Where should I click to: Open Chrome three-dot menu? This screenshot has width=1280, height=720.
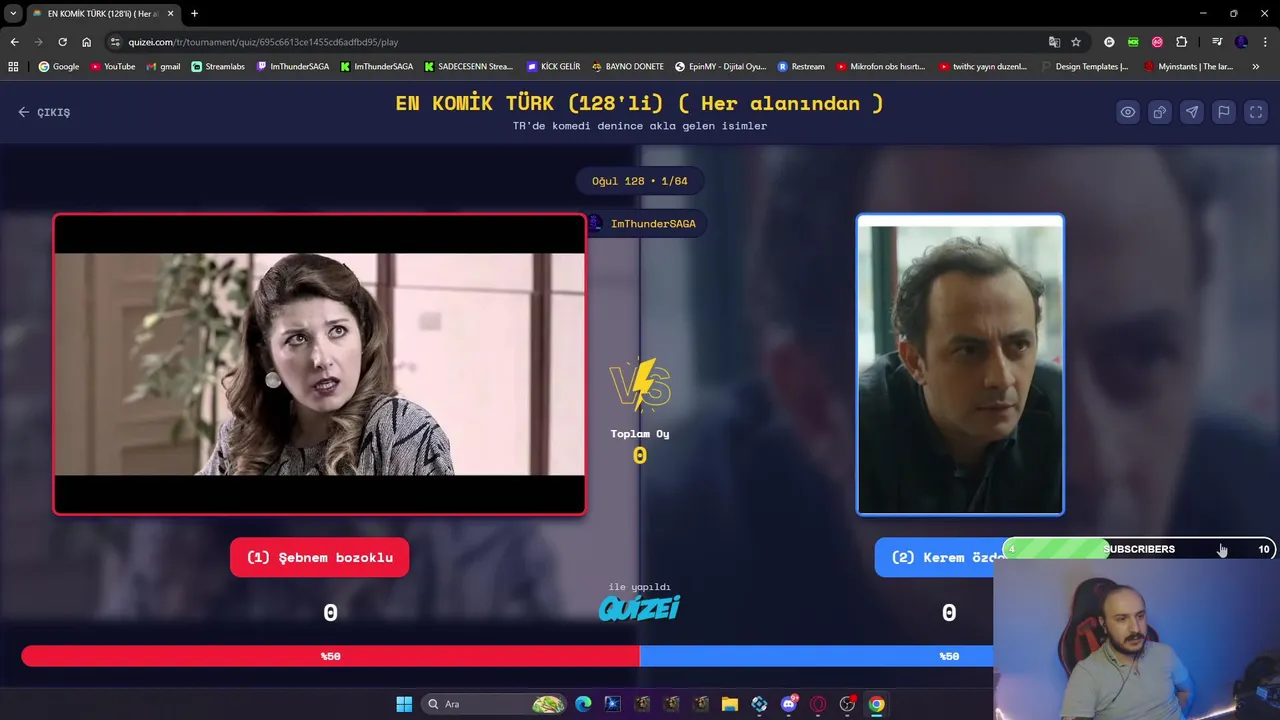coord(1265,42)
